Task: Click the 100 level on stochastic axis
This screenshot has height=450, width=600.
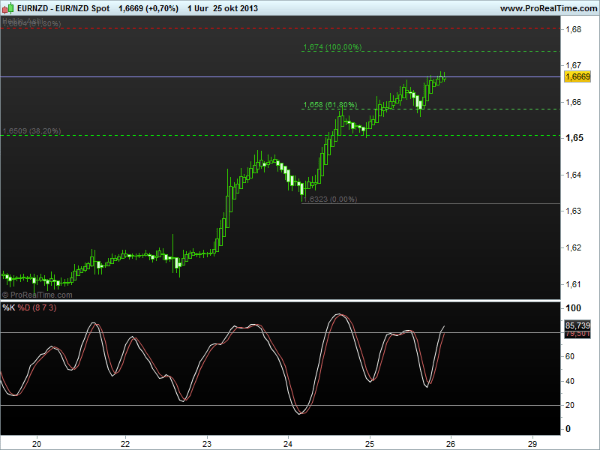Action: click(573, 308)
